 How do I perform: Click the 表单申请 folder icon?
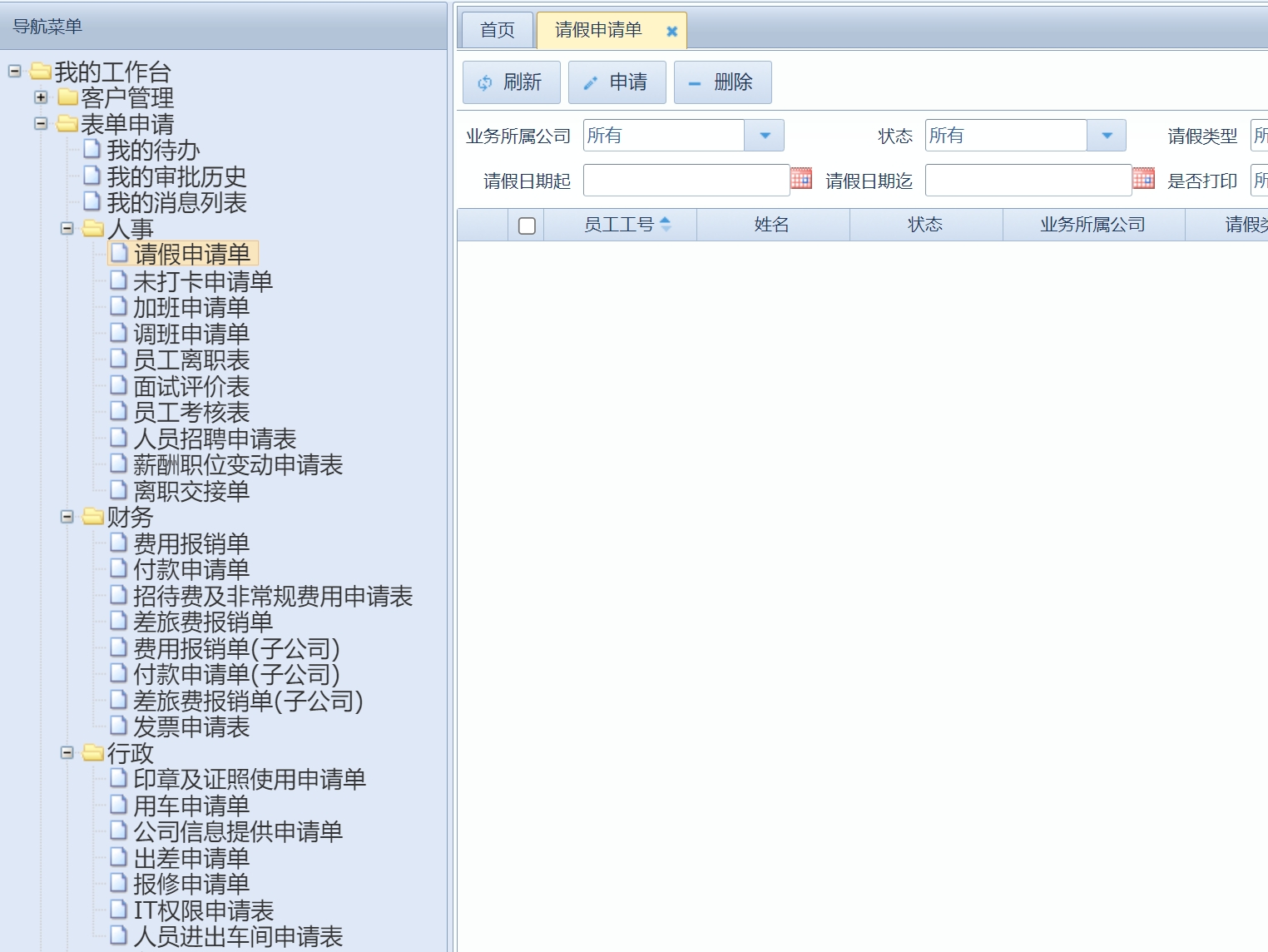67,124
